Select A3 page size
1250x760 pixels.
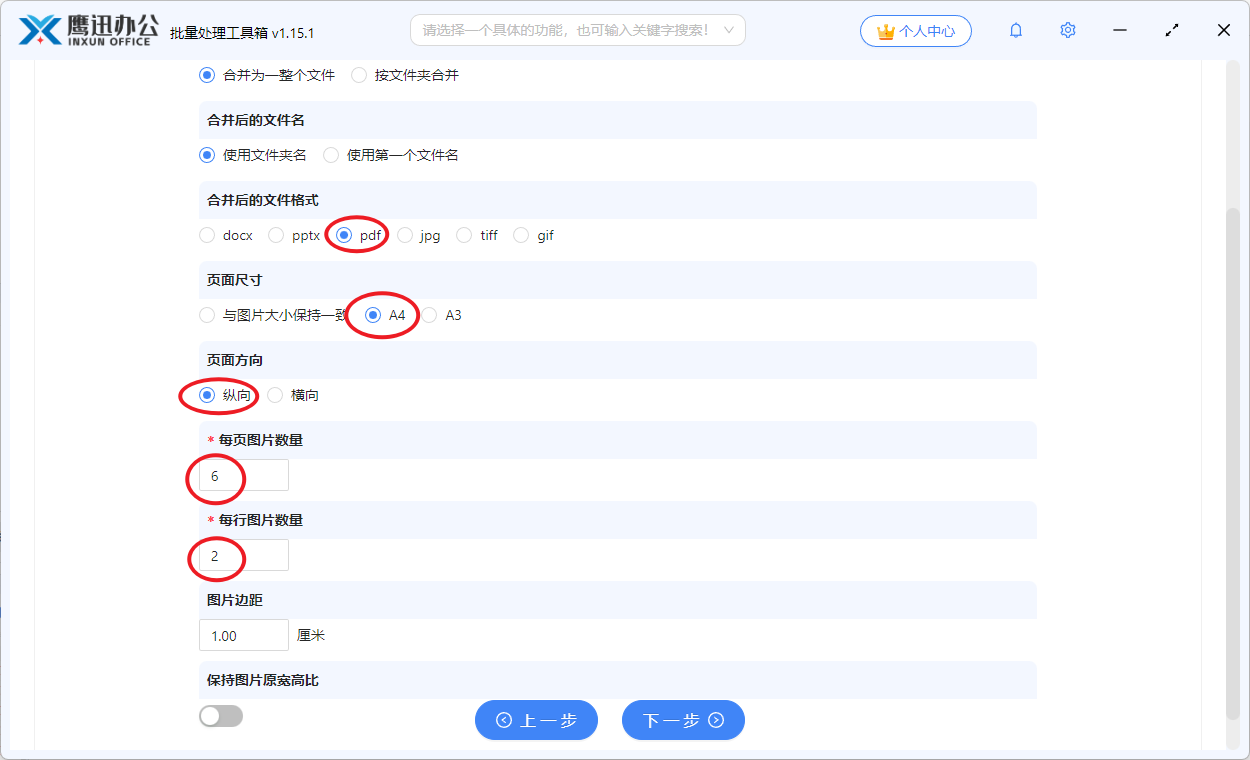[x=442, y=315]
